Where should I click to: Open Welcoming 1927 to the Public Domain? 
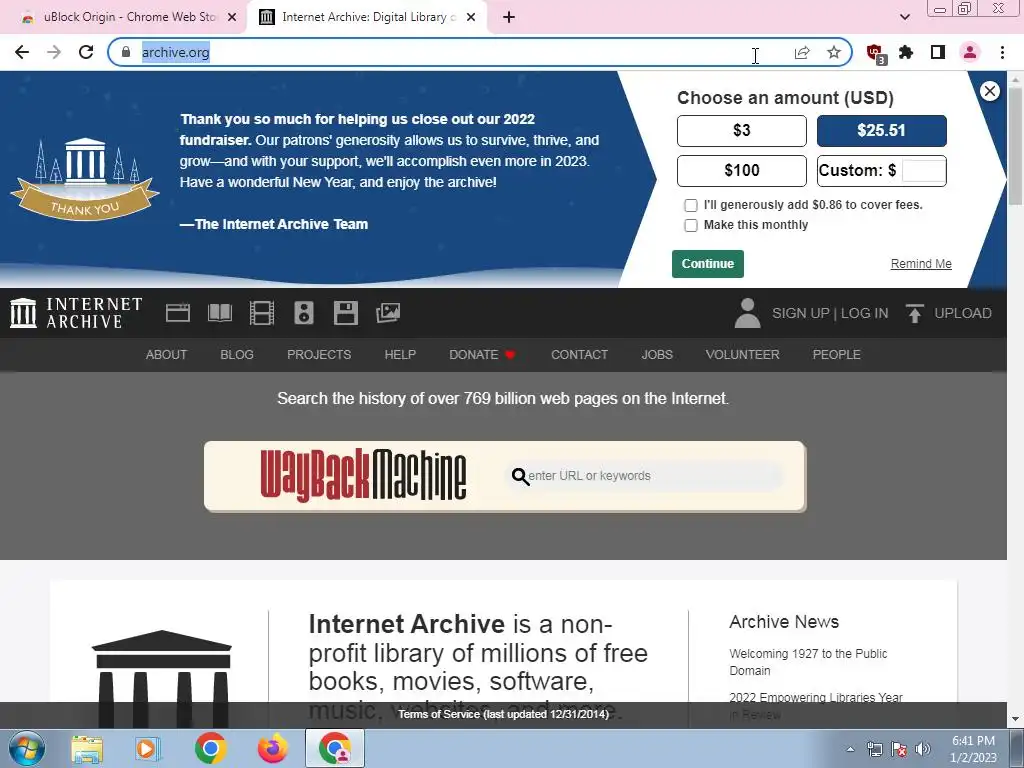[x=808, y=662]
